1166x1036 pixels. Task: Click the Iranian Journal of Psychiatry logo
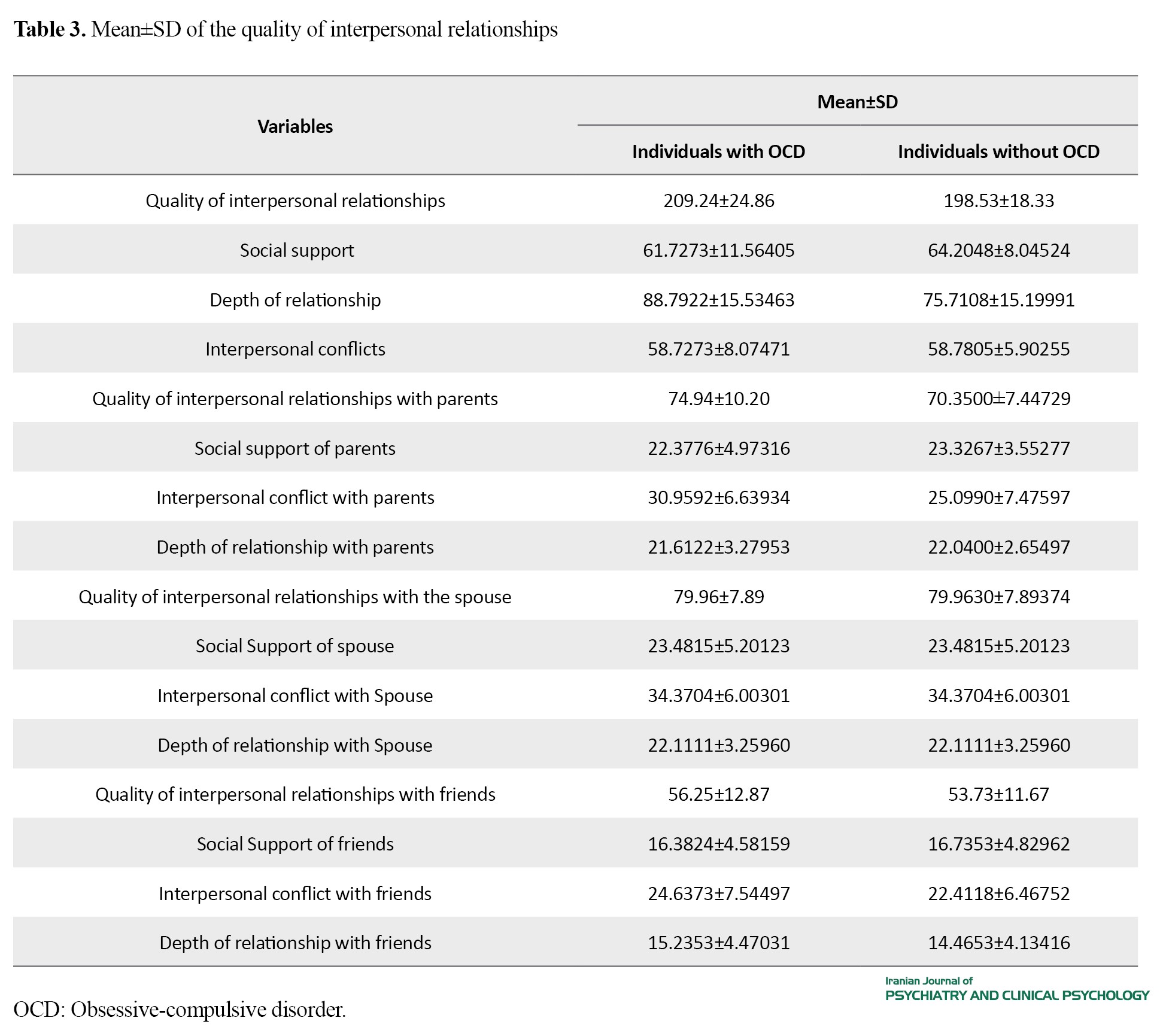click(x=1016, y=989)
